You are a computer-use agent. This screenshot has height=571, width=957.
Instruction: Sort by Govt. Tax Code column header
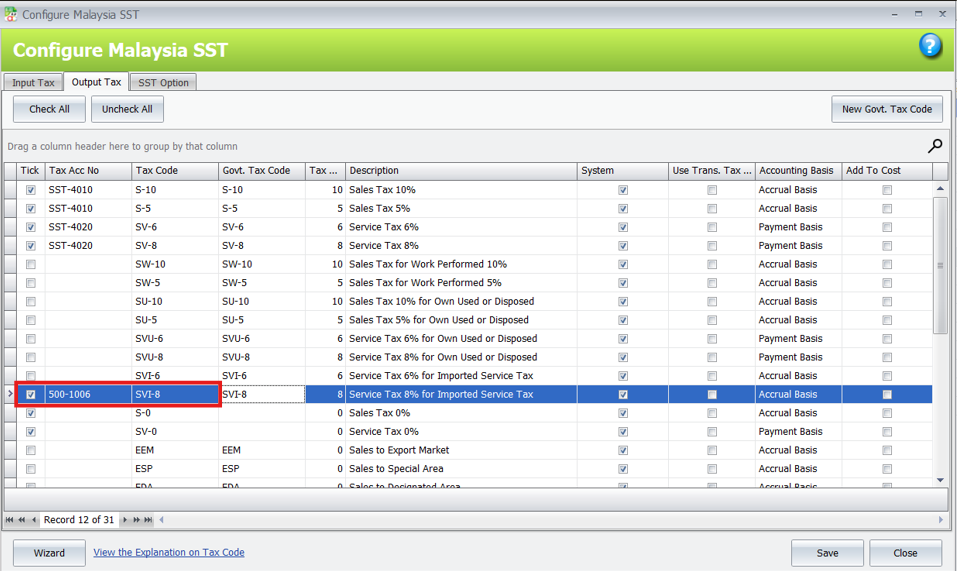pos(262,171)
